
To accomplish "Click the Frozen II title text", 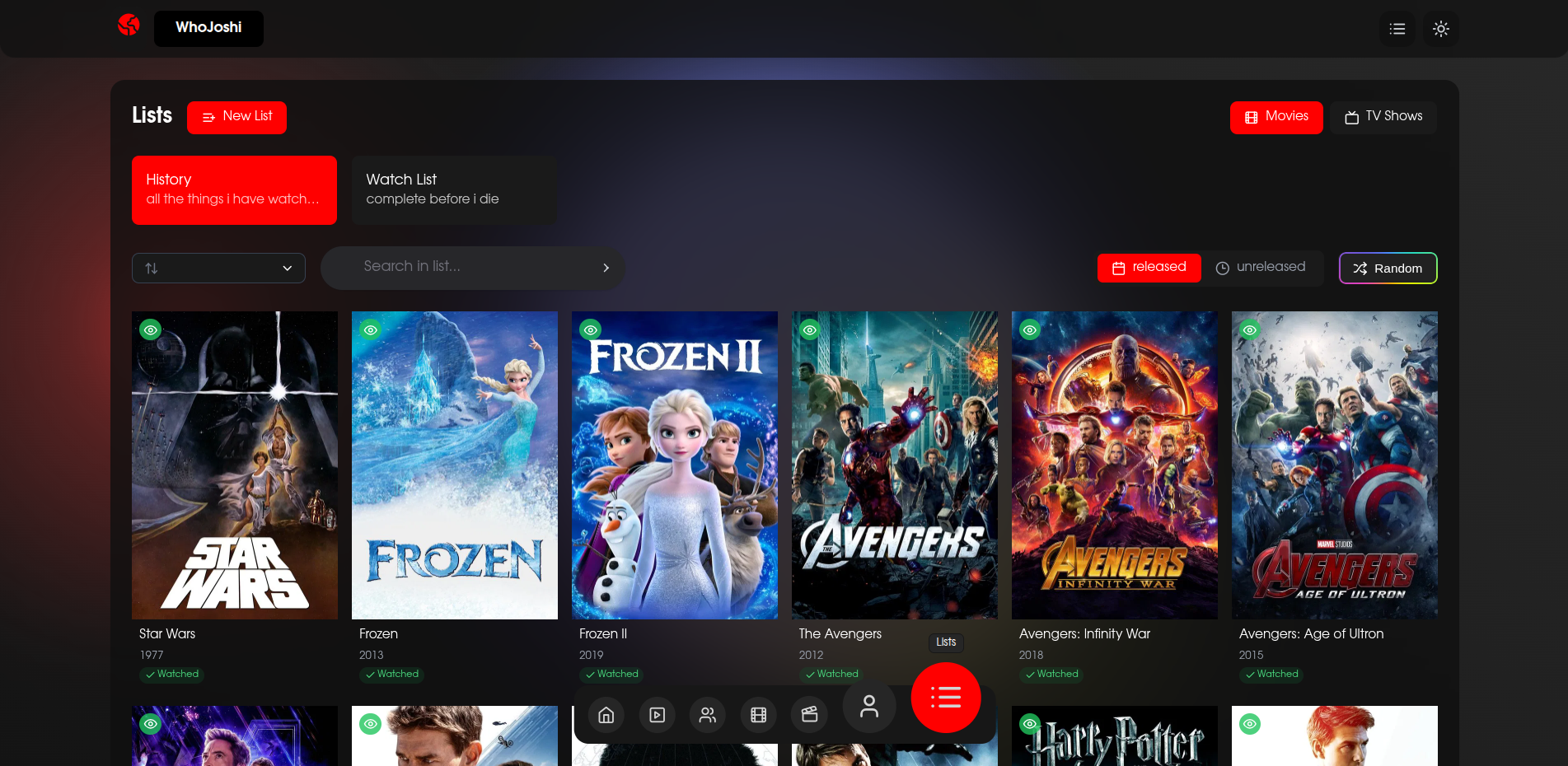I will (603, 633).
